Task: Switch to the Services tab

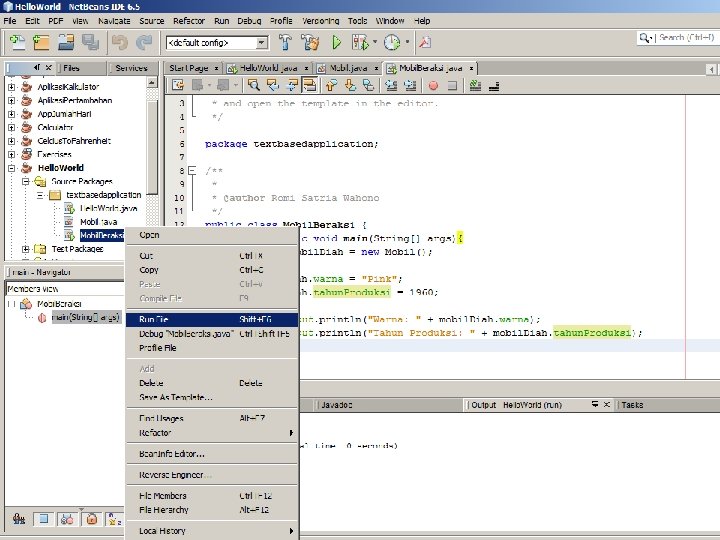Action: click(130, 68)
